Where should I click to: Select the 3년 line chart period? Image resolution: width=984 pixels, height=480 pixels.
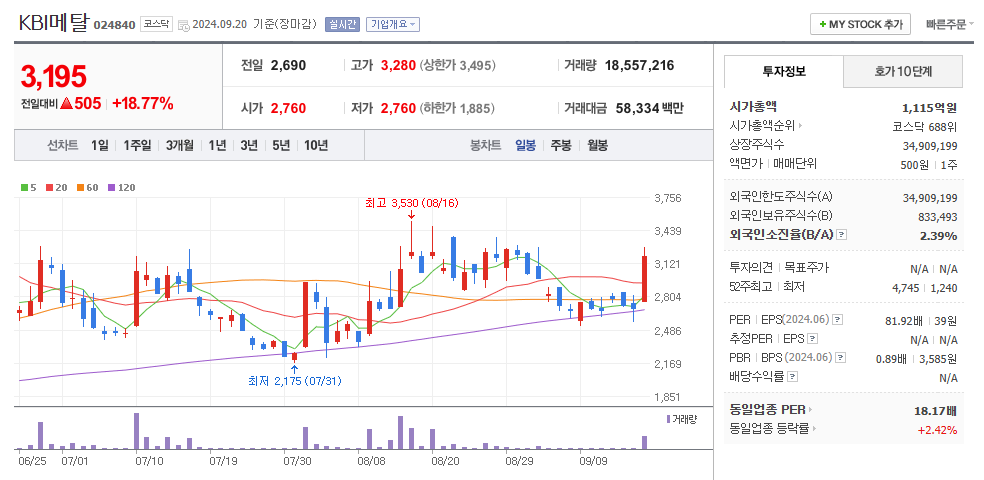[x=249, y=146]
